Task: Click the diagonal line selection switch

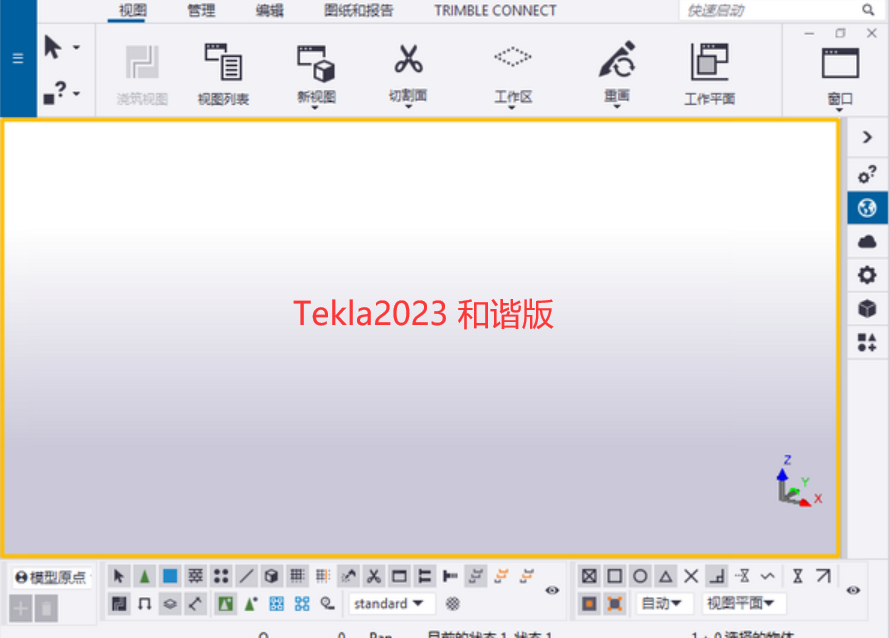Action: (x=246, y=576)
